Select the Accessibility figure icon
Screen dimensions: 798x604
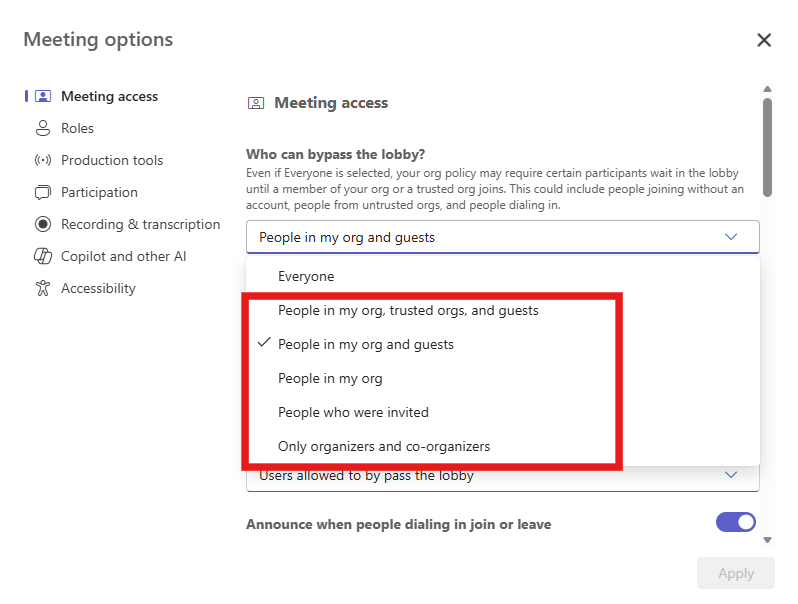click(43, 288)
